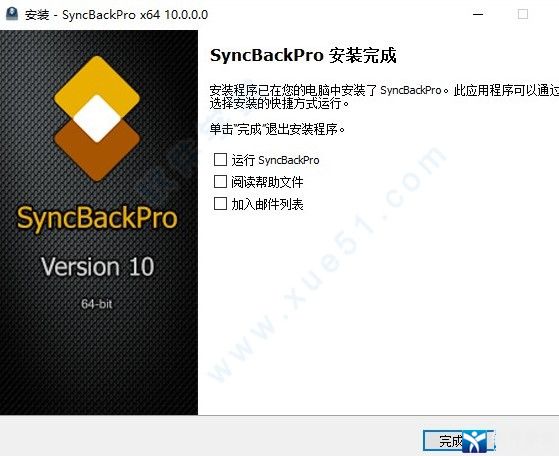Click the SyncBackPro diamond logo
Viewport: 559px width, 456px height.
tap(97, 119)
